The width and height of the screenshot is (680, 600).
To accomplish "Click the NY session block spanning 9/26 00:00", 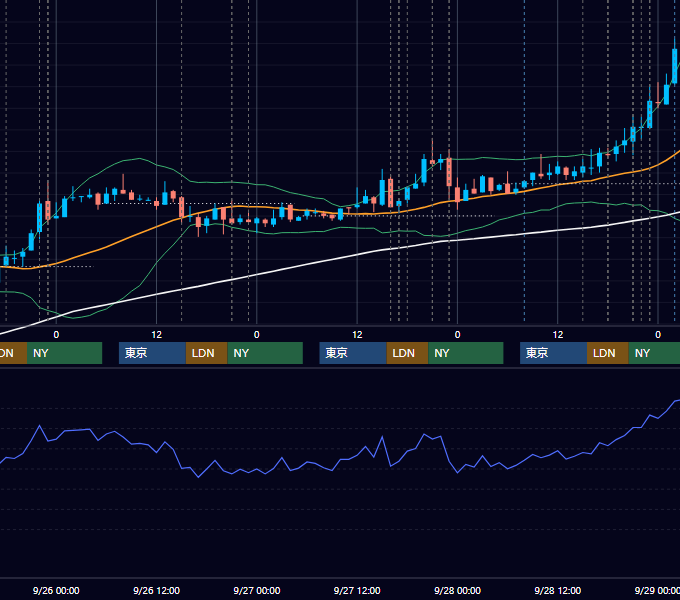I will tap(64, 353).
